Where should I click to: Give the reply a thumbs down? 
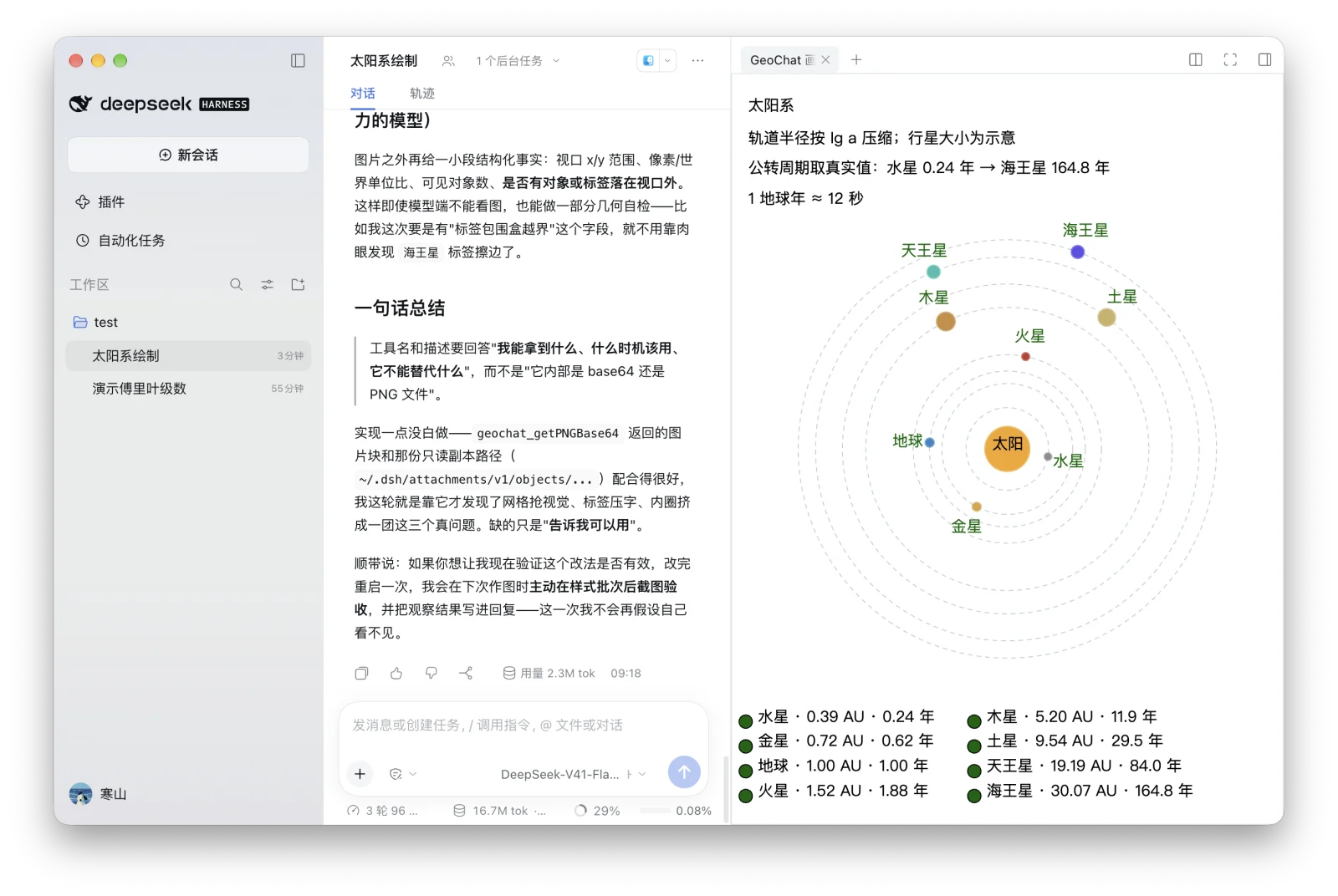click(432, 673)
